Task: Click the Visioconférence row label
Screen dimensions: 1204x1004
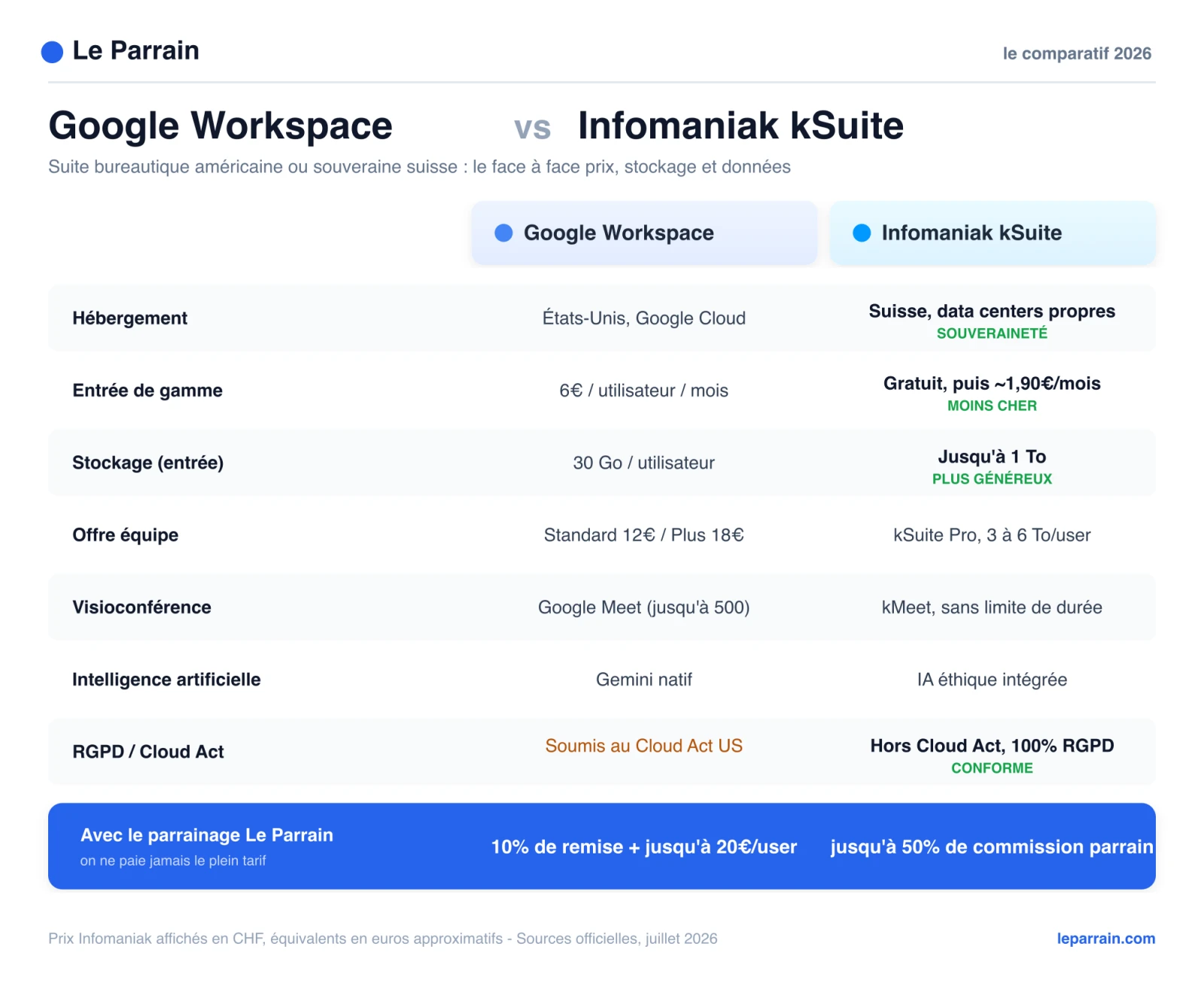Action: 141,607
